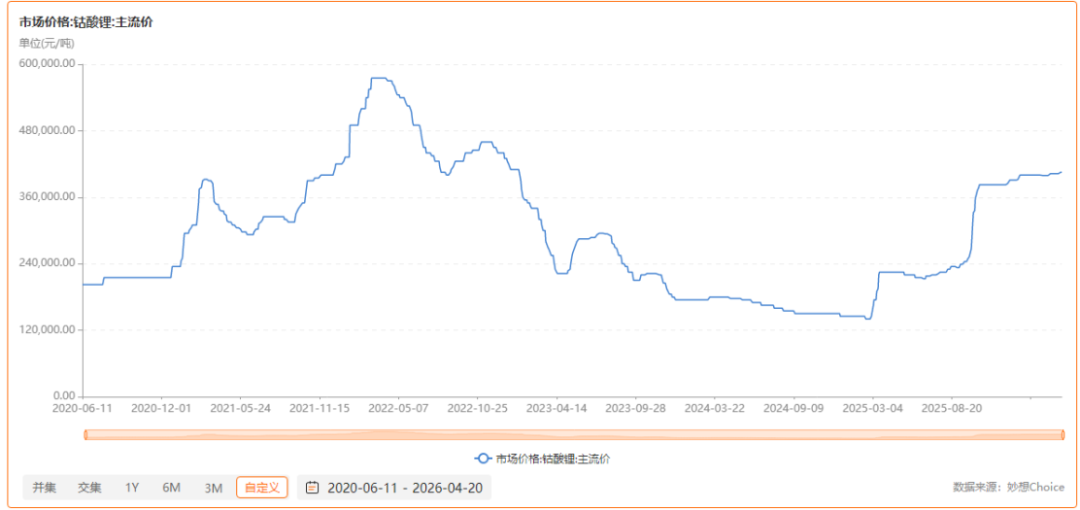Screen dimensions: 1080x510
Task: Click x-axis date 2023-09-28
Action: (636, 408)
